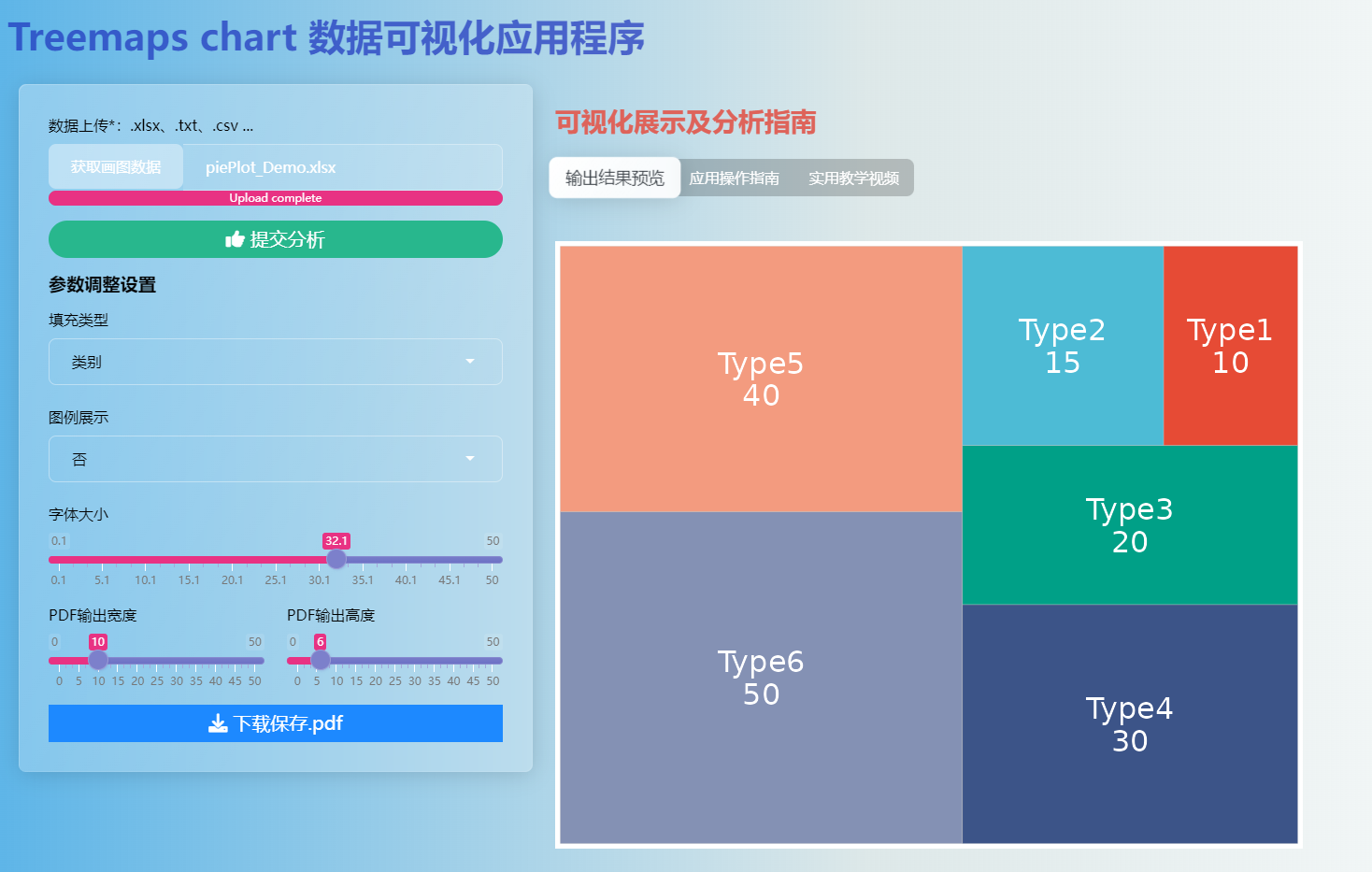
Task: Click the pink Upload complete progress bar
Action: point(275,197)
